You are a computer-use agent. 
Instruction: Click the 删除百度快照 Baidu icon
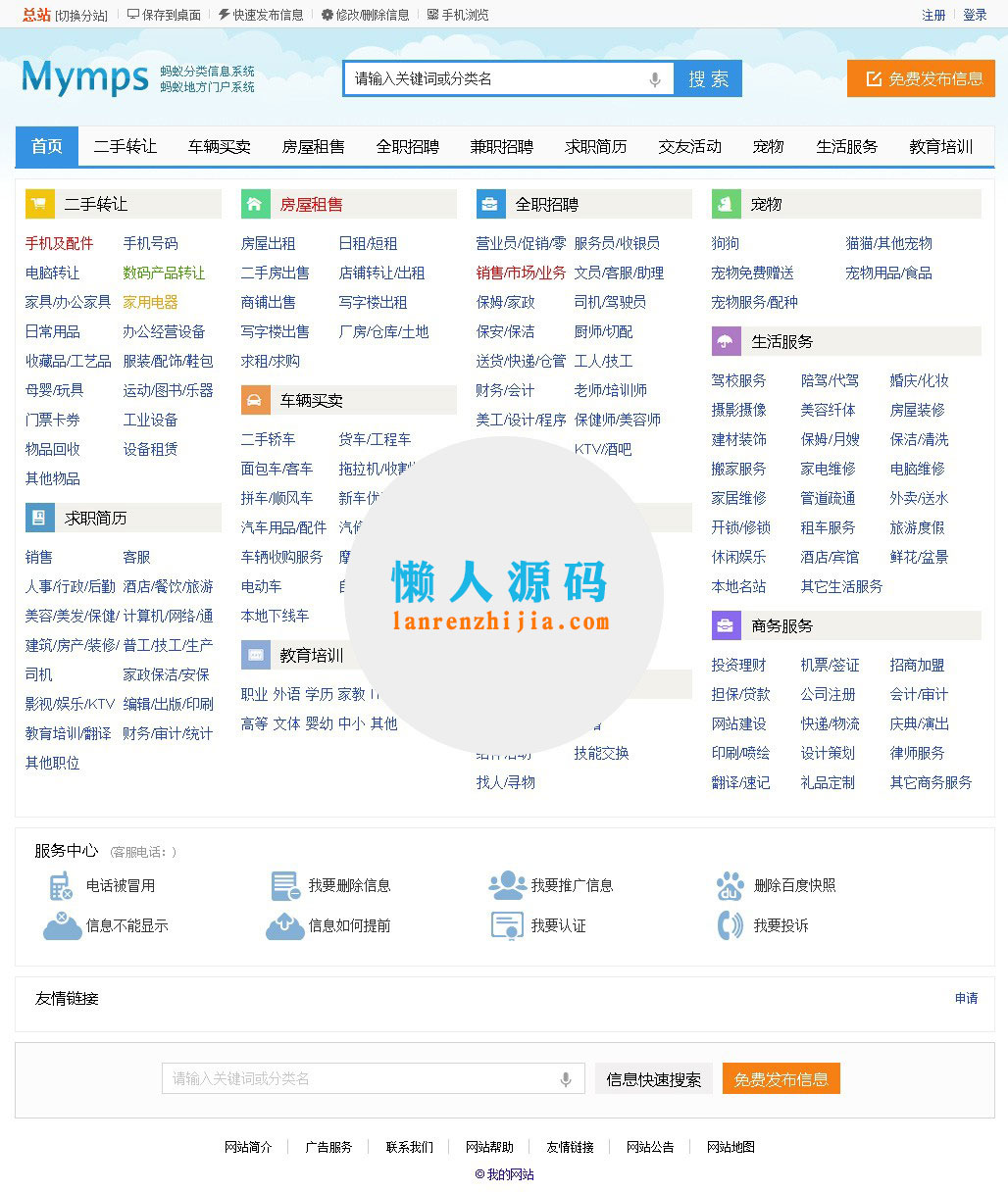pyautogui.click(x=730, y=884)
